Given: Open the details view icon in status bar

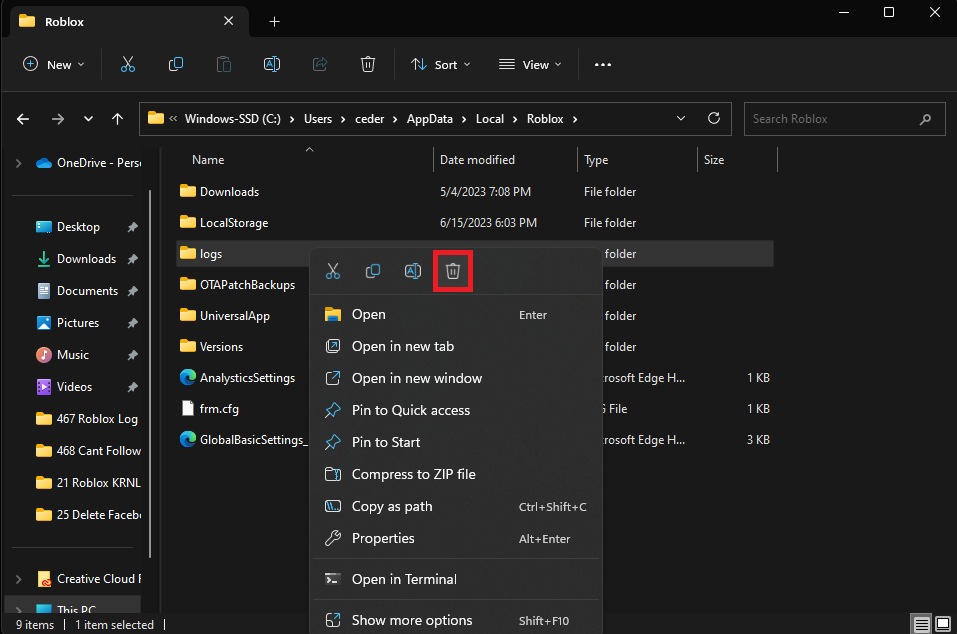Looking at the screenshot, I should click(921, 623).
